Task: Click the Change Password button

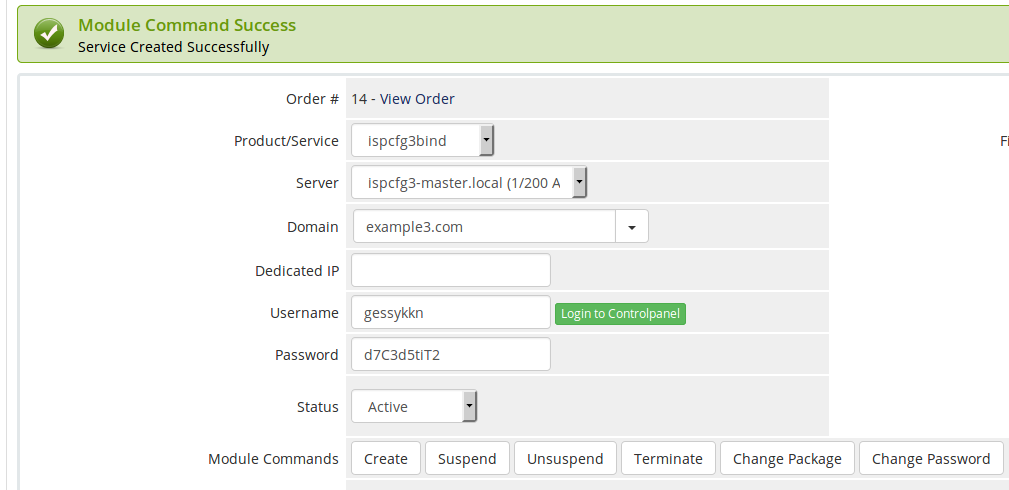Action: pyautogui.click(x=930, y=458)
